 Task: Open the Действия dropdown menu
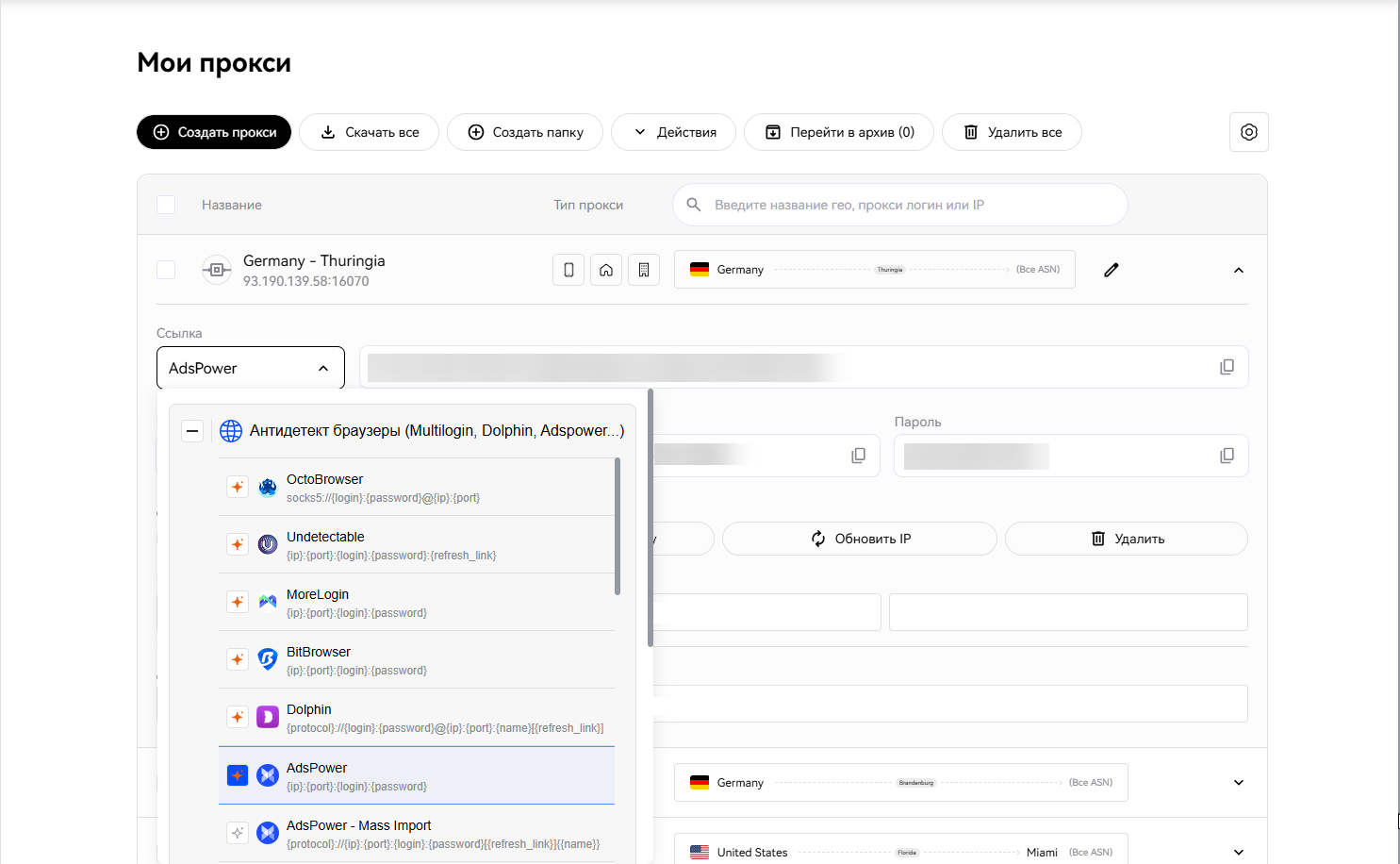674,132
